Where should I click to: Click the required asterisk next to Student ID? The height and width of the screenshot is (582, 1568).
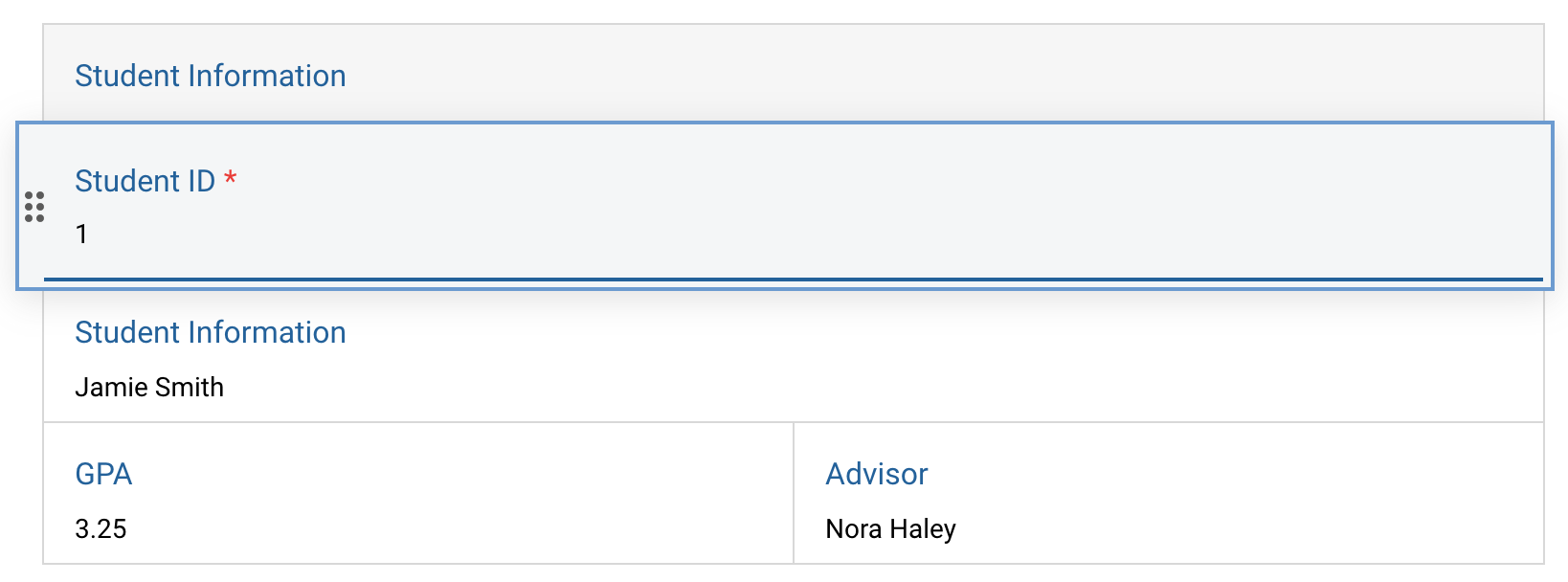pyautogui.click(x=232, y=178)
